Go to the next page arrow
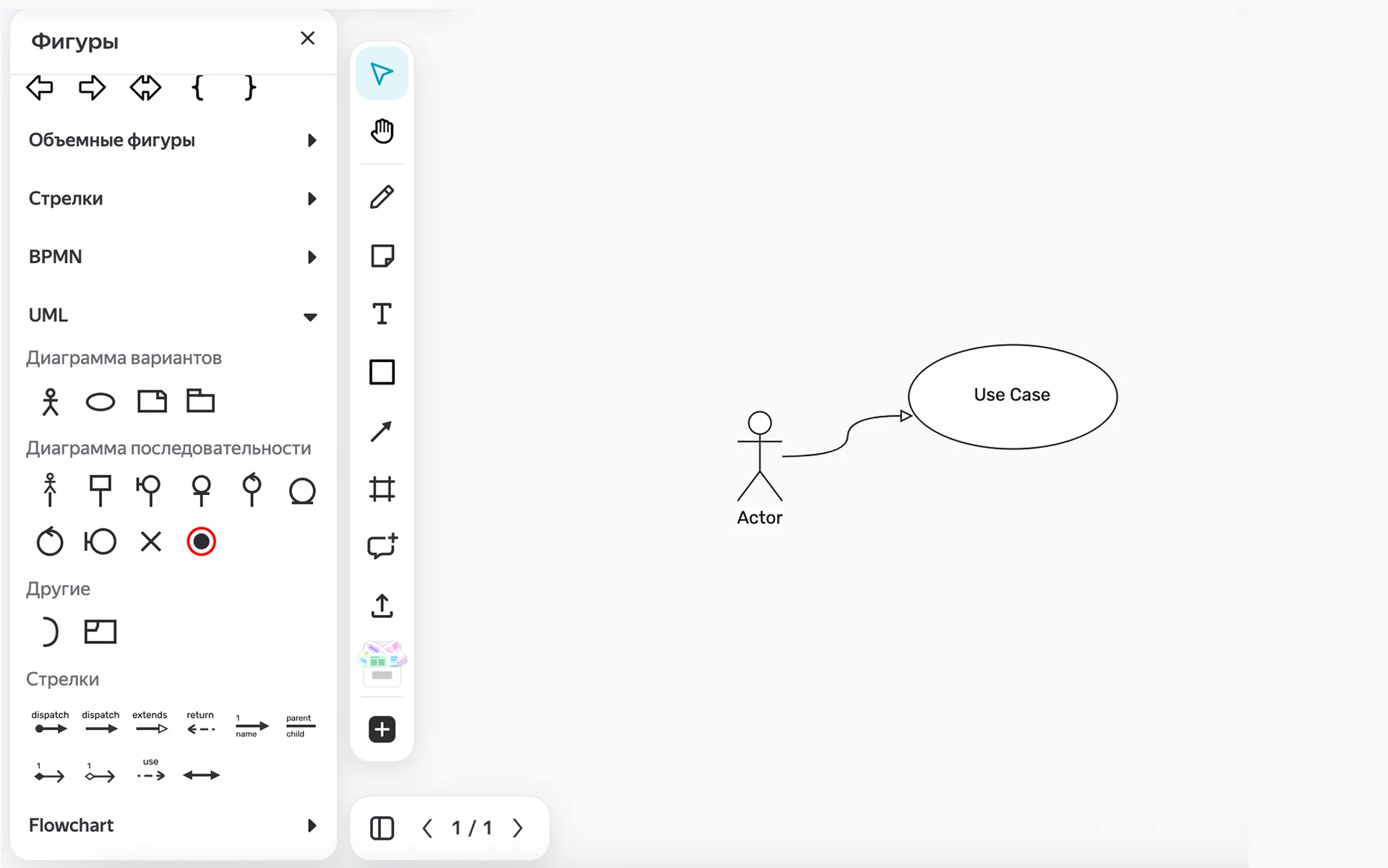The image size is (1388, 868). (x=518, y=828)
